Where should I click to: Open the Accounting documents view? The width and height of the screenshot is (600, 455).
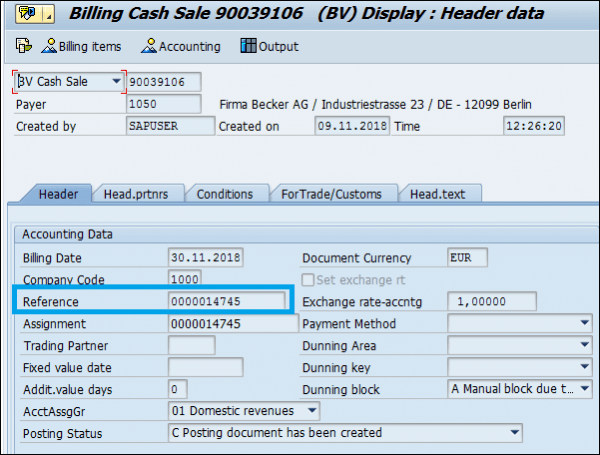pyautogui.click(x=181, y=46)
